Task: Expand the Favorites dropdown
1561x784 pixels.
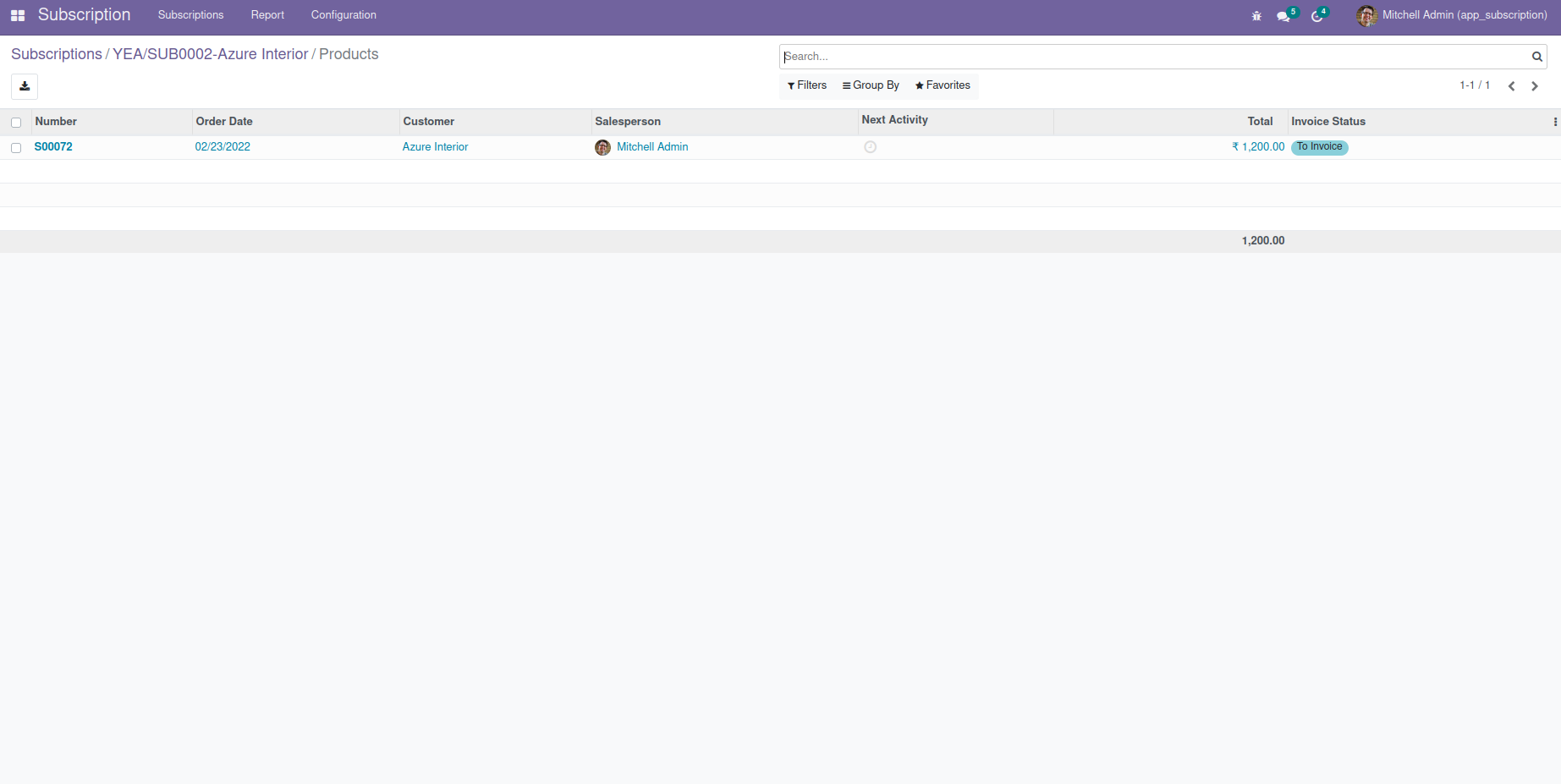Action: click(943, 85)
